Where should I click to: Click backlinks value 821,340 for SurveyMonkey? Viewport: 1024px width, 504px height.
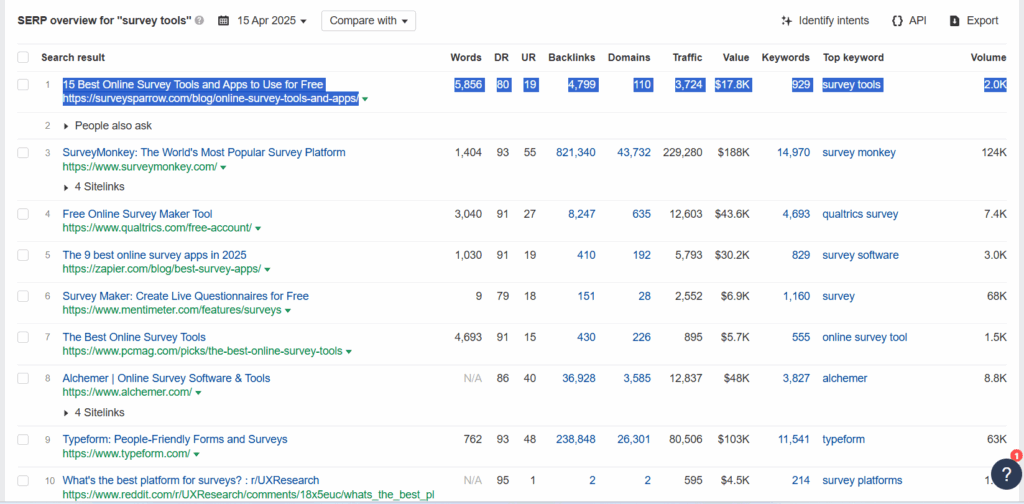(x=575, y=152)
